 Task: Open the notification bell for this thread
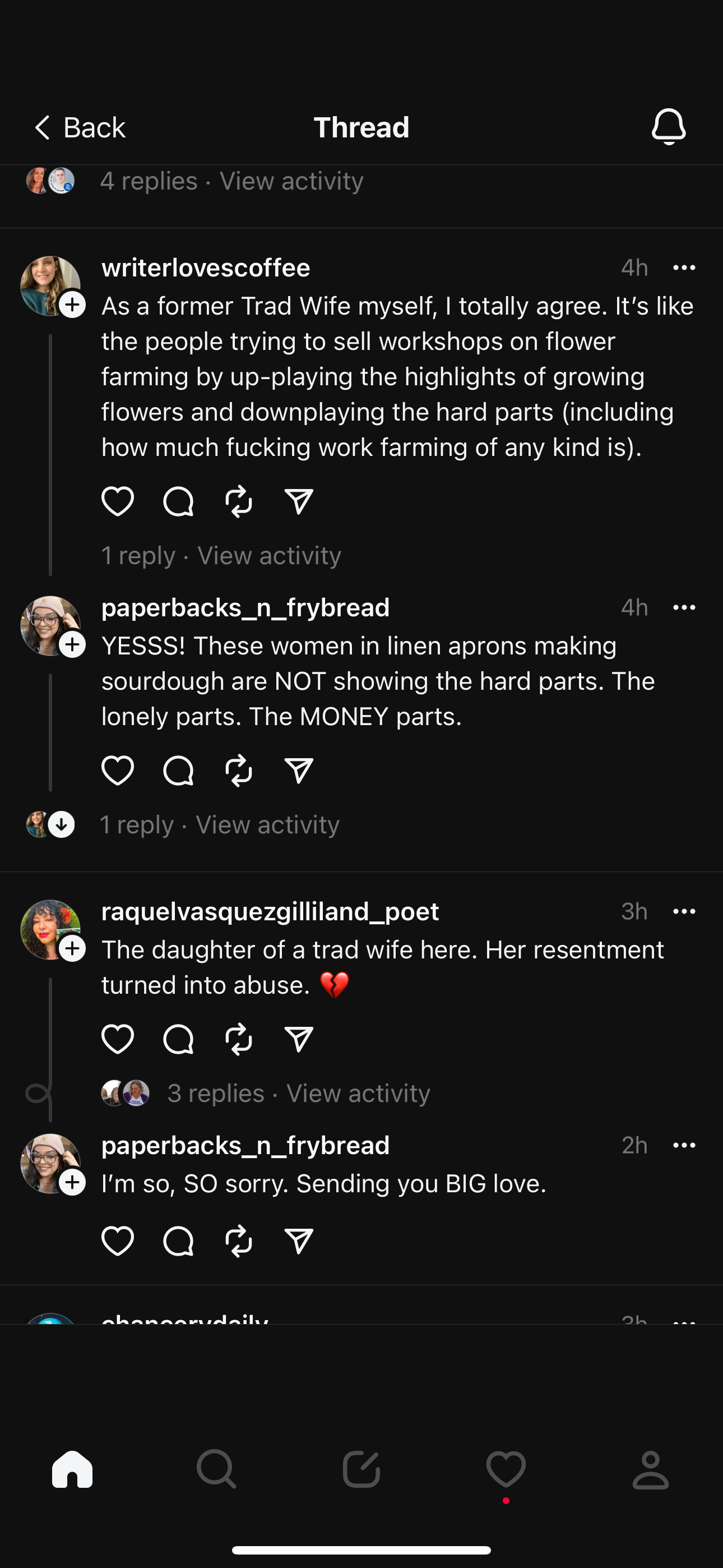click(x=668, y=127)
